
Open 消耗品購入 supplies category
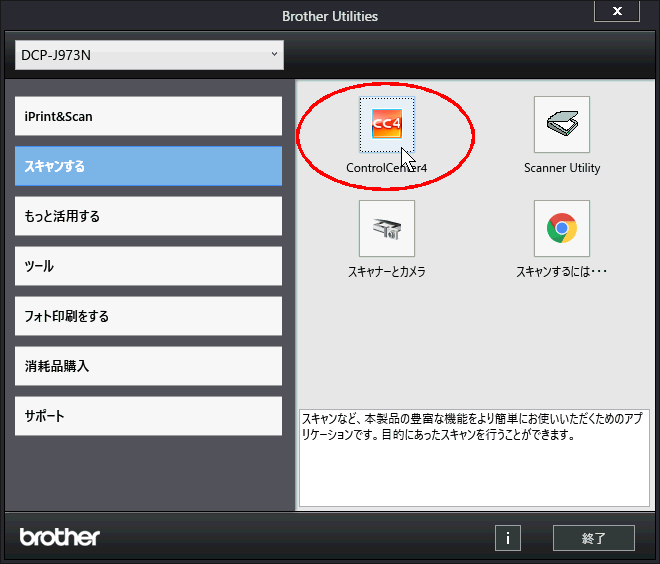click(x=148, y=366)
